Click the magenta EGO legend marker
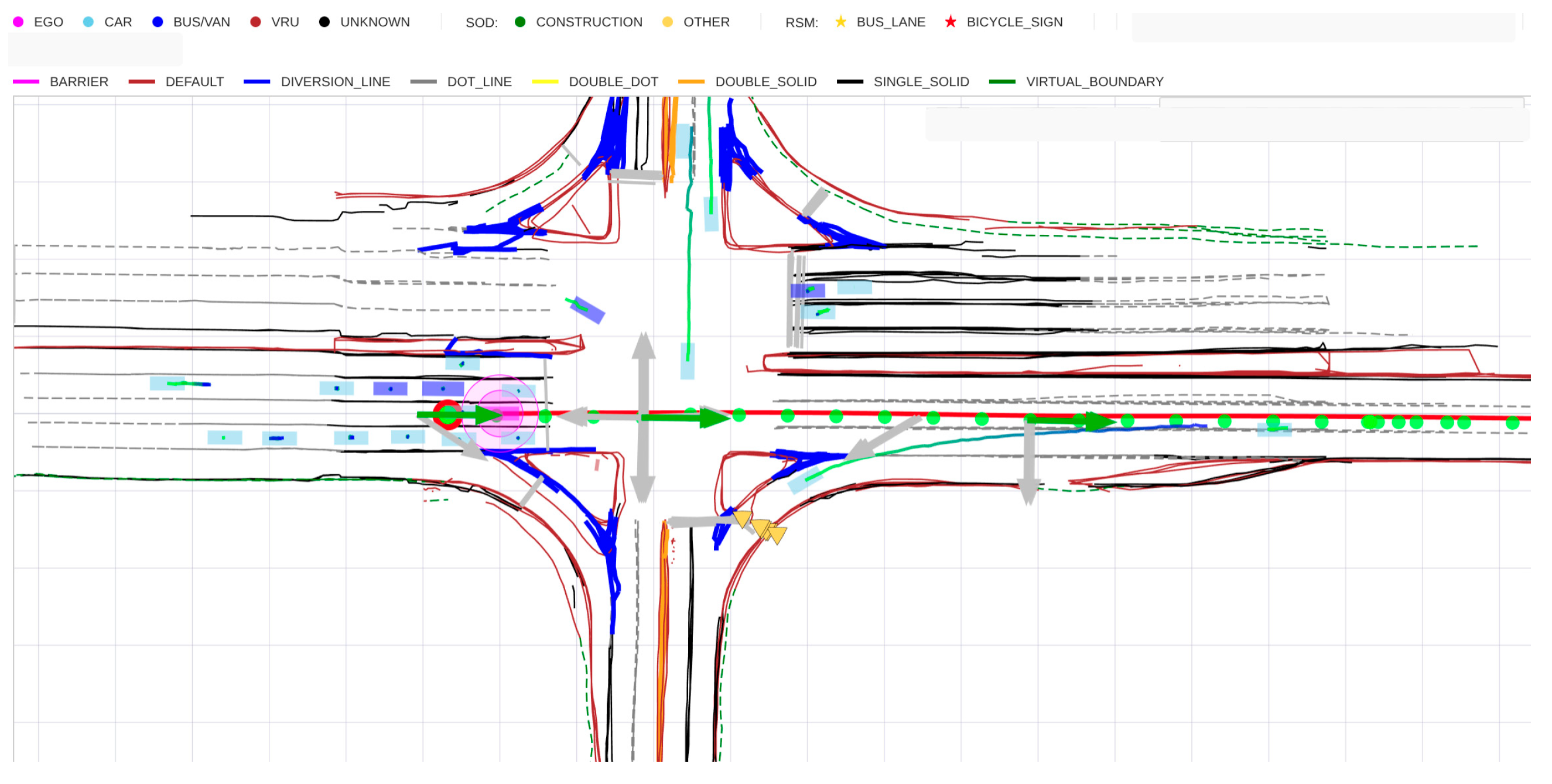The height and width of the screenshot is (784, 1552). pos(18,22)
